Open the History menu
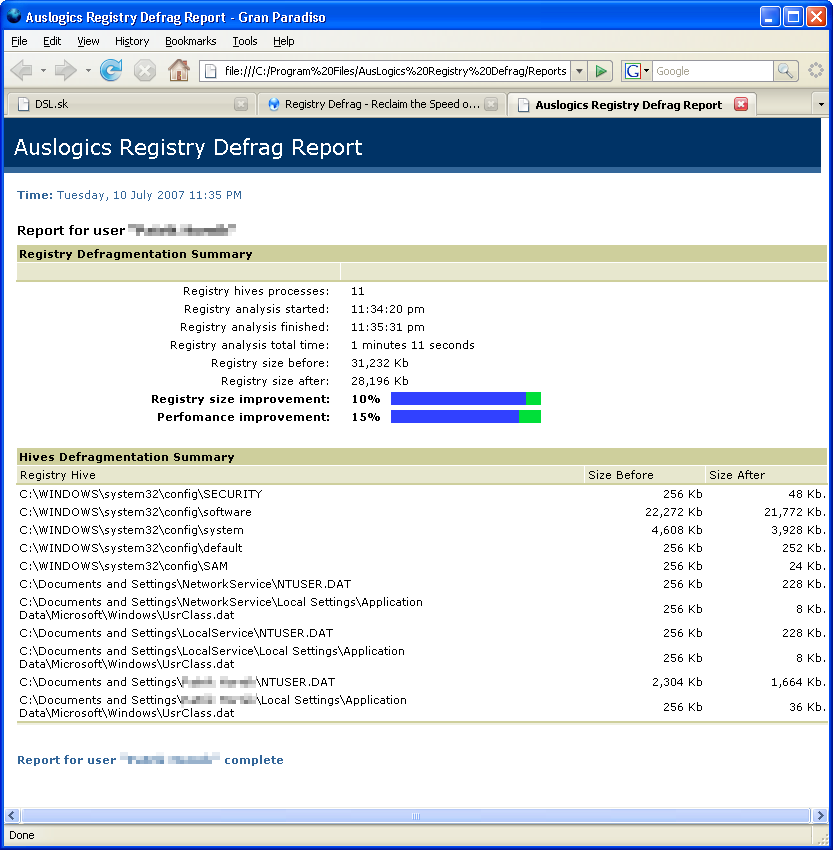The width and height of the screenshot is (833, 850). [132, 41]
